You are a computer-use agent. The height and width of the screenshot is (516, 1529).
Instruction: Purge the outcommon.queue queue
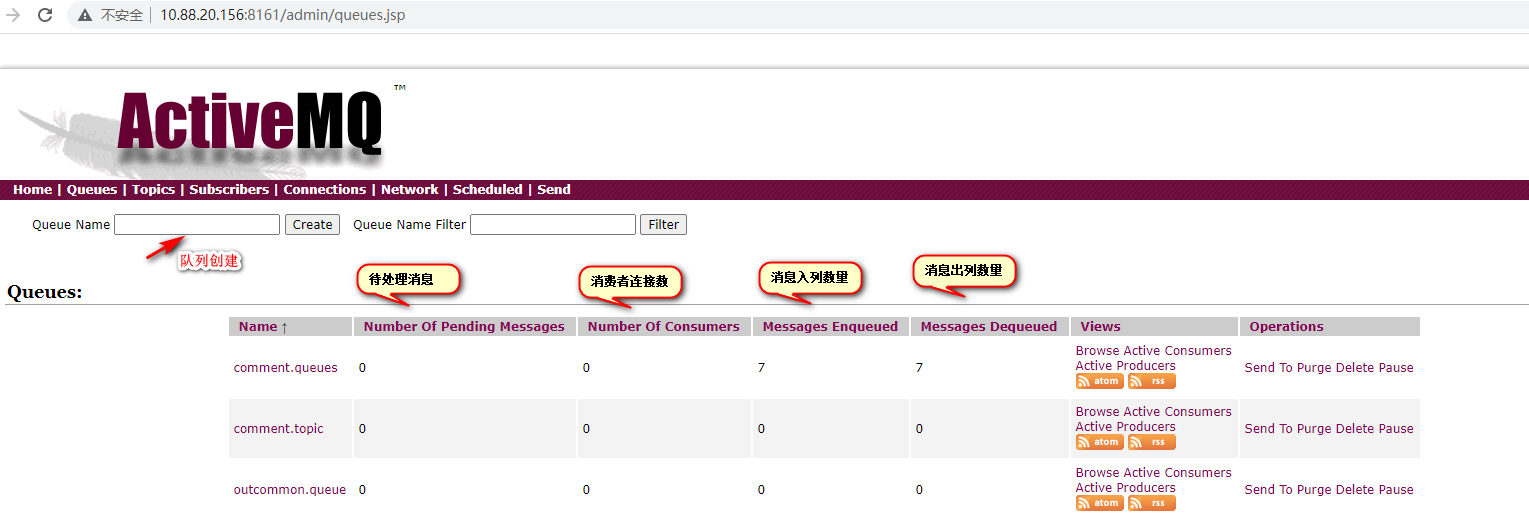pos(1314,490)
